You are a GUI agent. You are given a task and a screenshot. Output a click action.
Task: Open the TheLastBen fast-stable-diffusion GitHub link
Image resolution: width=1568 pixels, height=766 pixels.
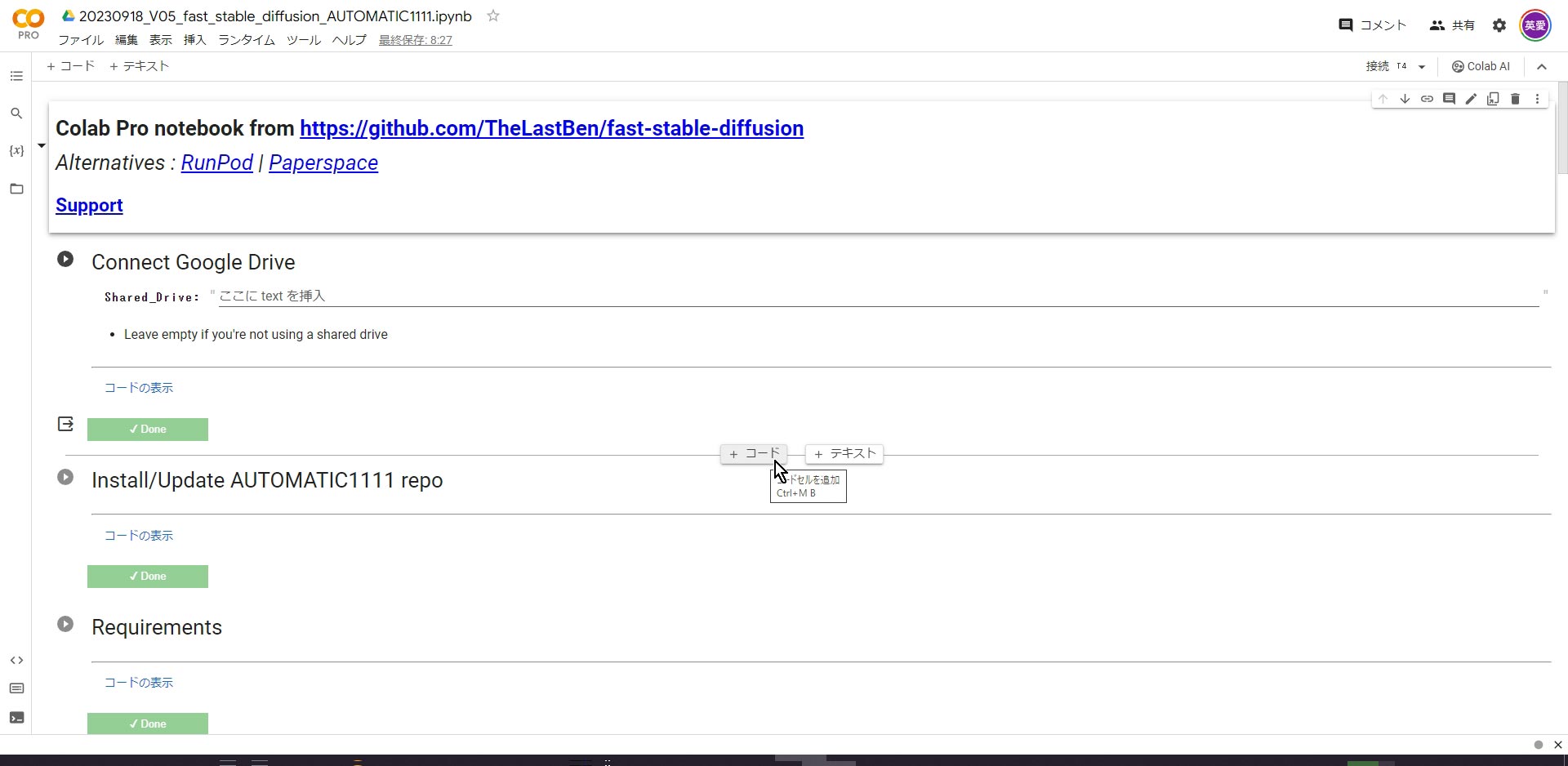click(x=551, y=128)
